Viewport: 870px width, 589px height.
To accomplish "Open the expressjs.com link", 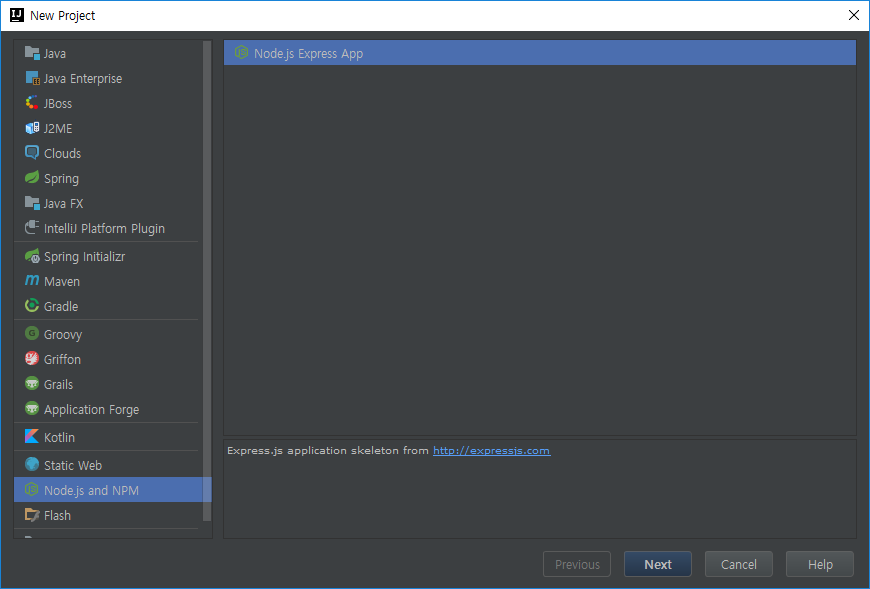I will coord(492,450).
